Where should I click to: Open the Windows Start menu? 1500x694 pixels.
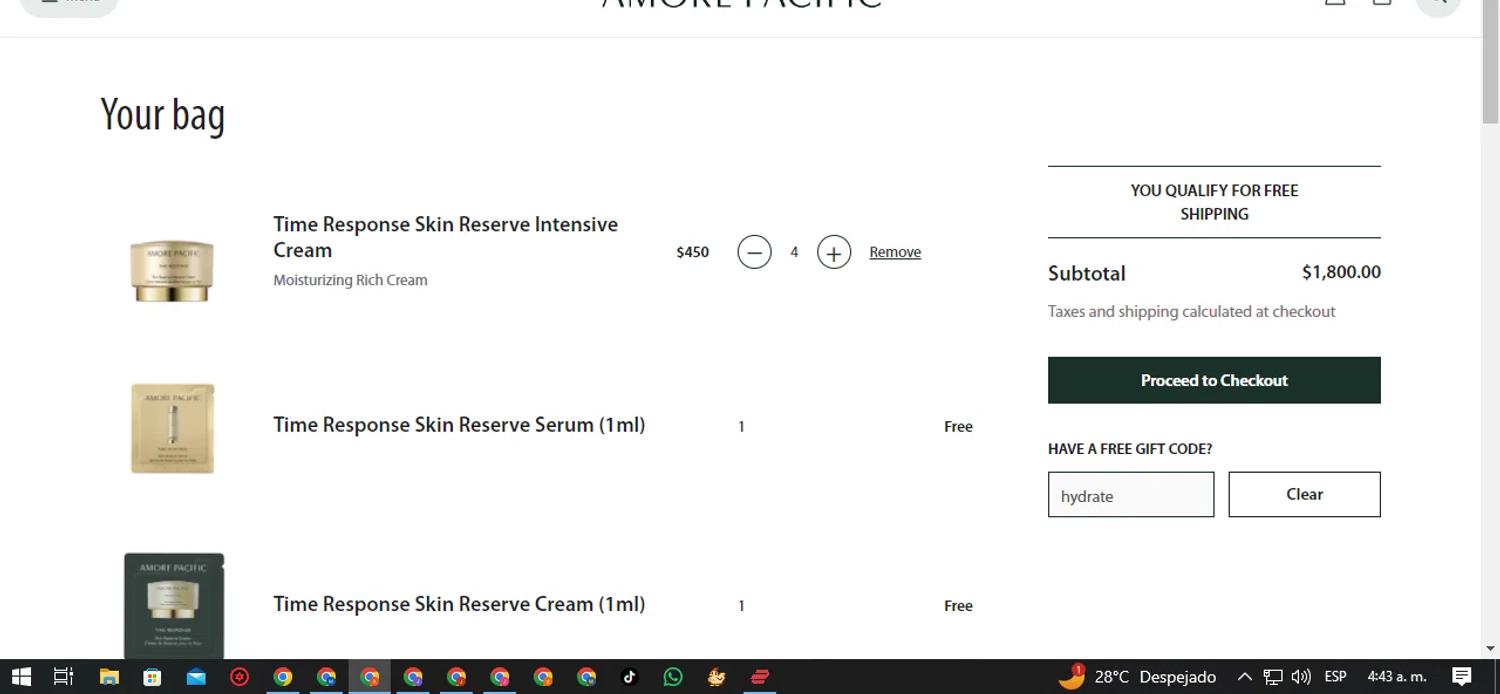click(20, 677)
